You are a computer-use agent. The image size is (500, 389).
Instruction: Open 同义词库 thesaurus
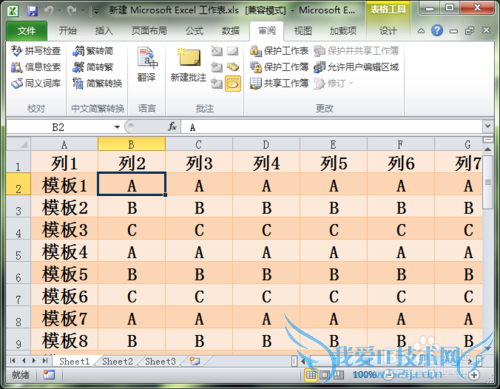click(x=36, y=83)
